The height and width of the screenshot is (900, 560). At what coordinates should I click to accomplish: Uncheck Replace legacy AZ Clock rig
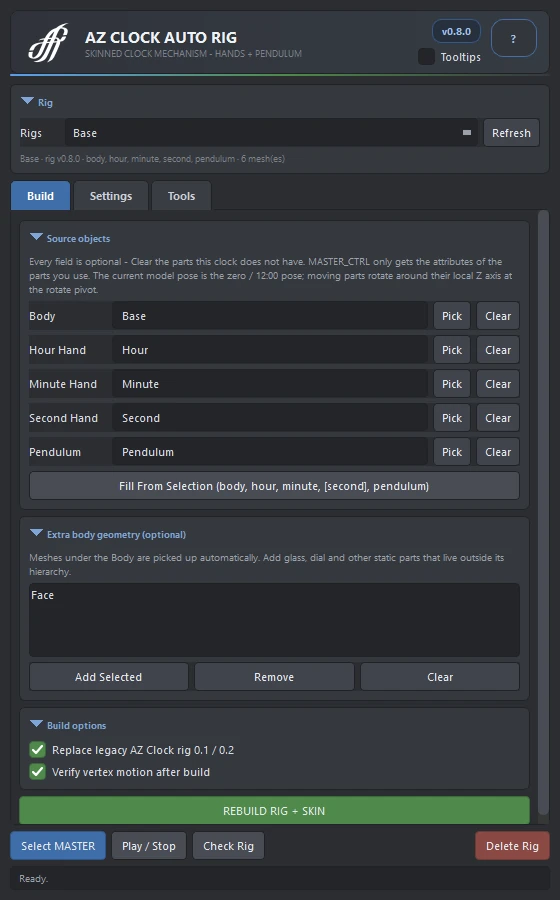[x=38, y=750]
